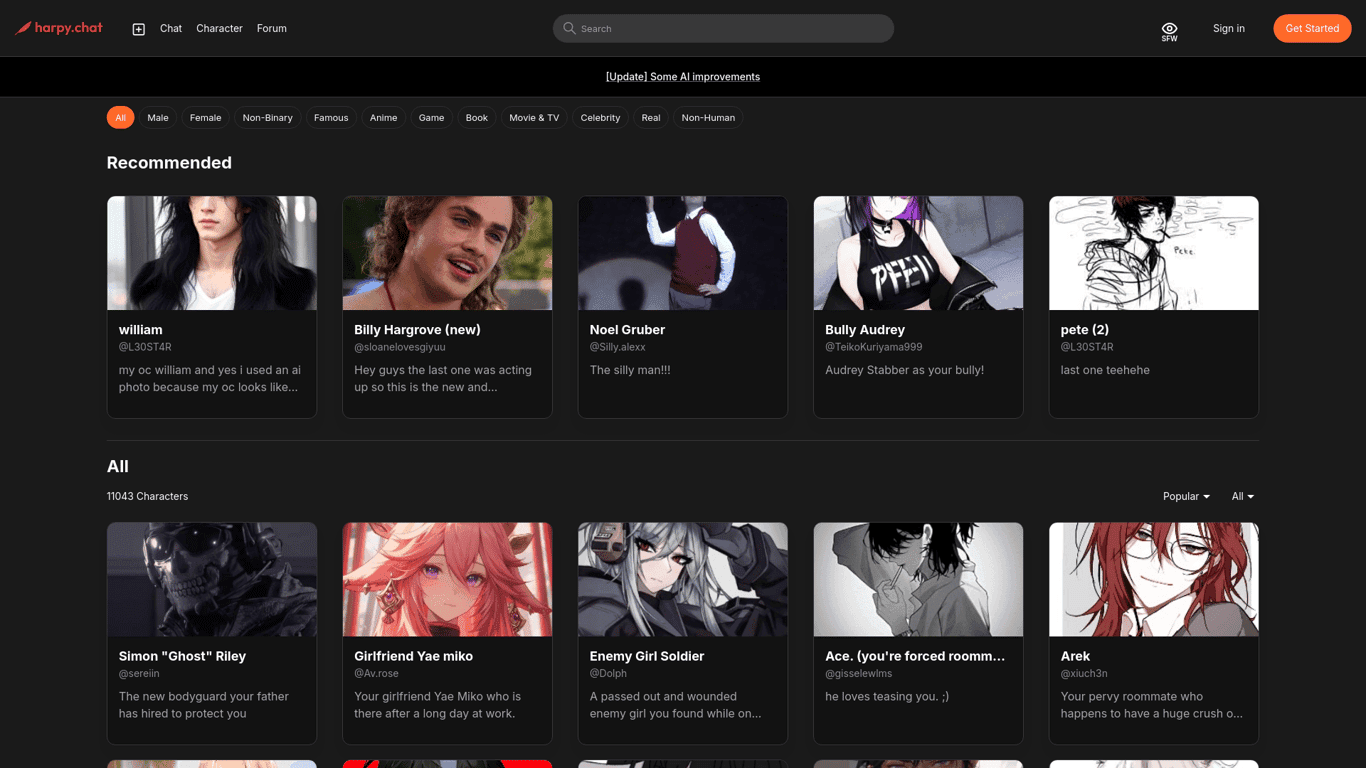The height and width of the screenshot is (768, 1366).
Task: Click the william card title
Action: [x=141, y=330]
